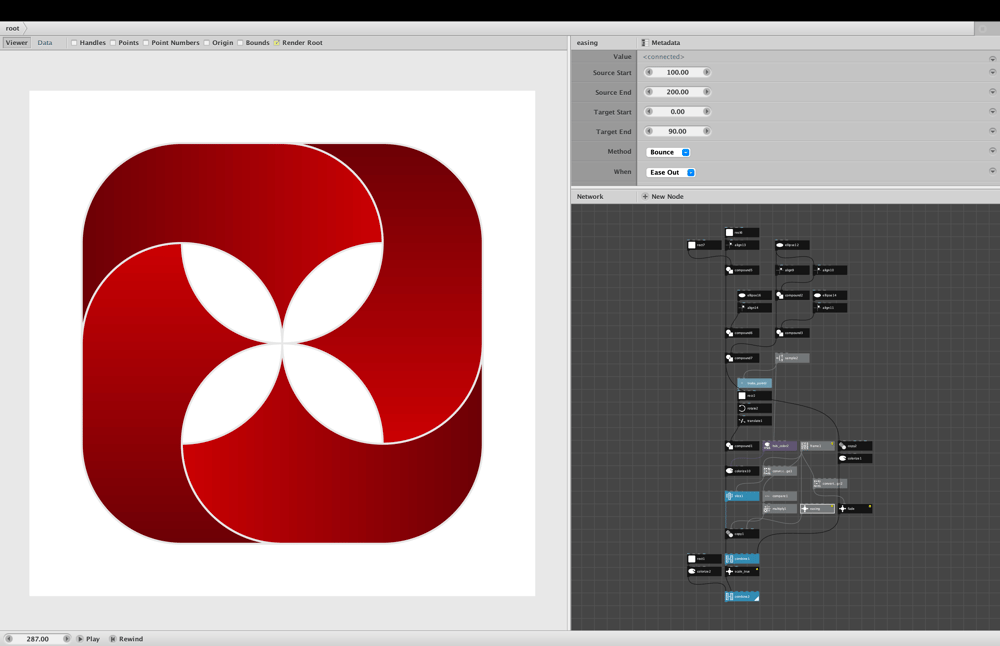
Task: Click the root breadcrumb
Action: coord(13,28)
